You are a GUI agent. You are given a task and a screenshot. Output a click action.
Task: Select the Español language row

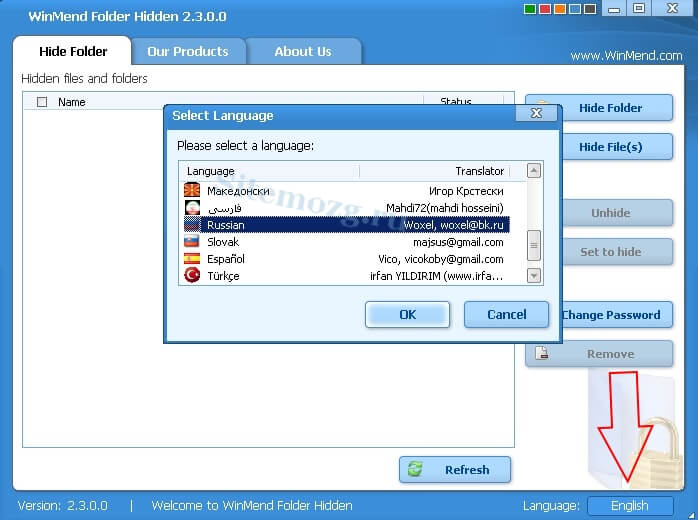click(x=346, y=259)
